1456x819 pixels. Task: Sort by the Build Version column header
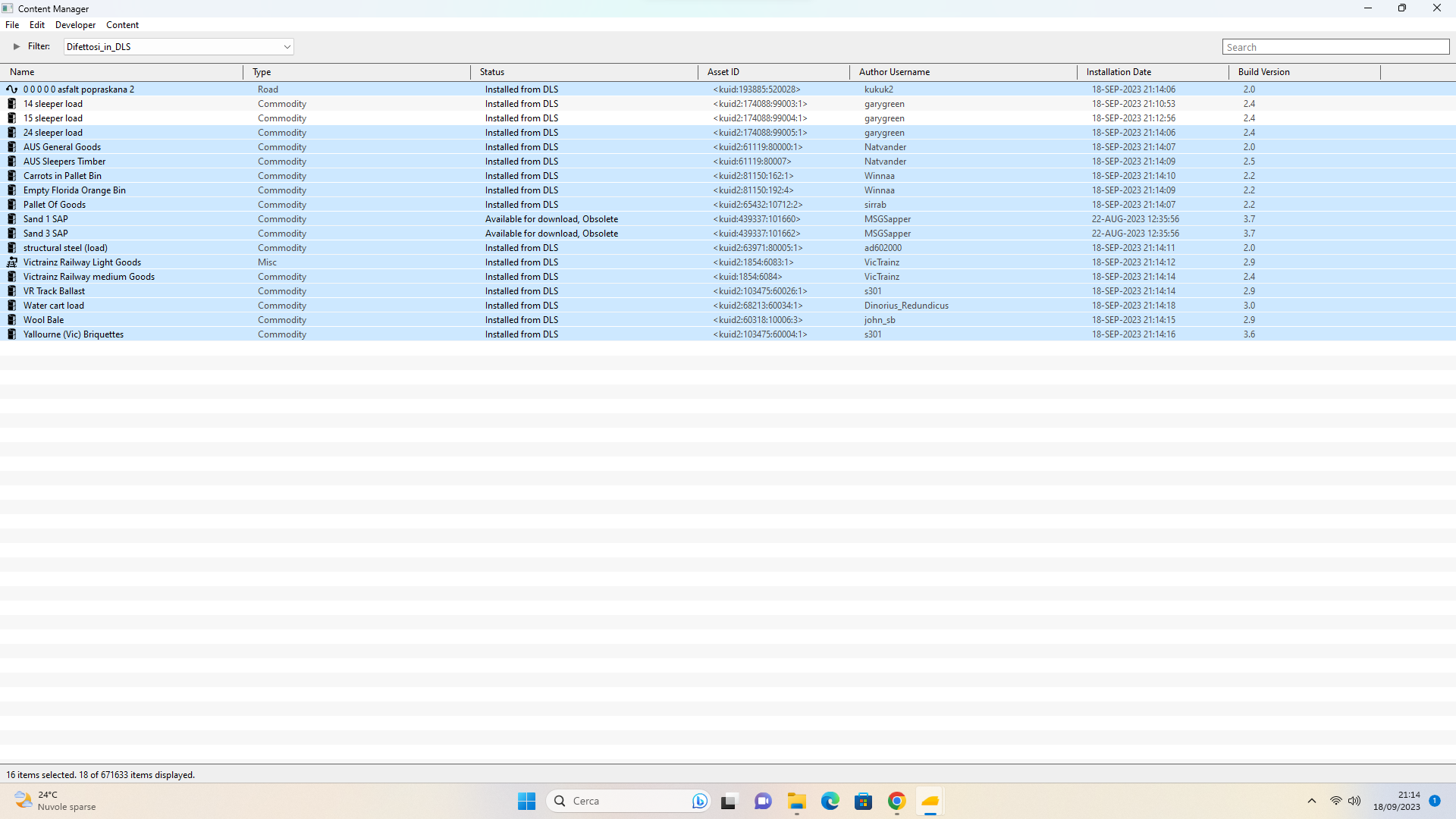pos(1304,72)
